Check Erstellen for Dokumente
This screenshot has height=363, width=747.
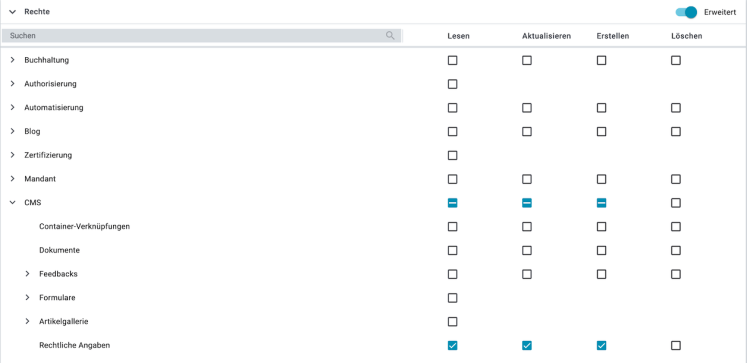coord(602,251)
